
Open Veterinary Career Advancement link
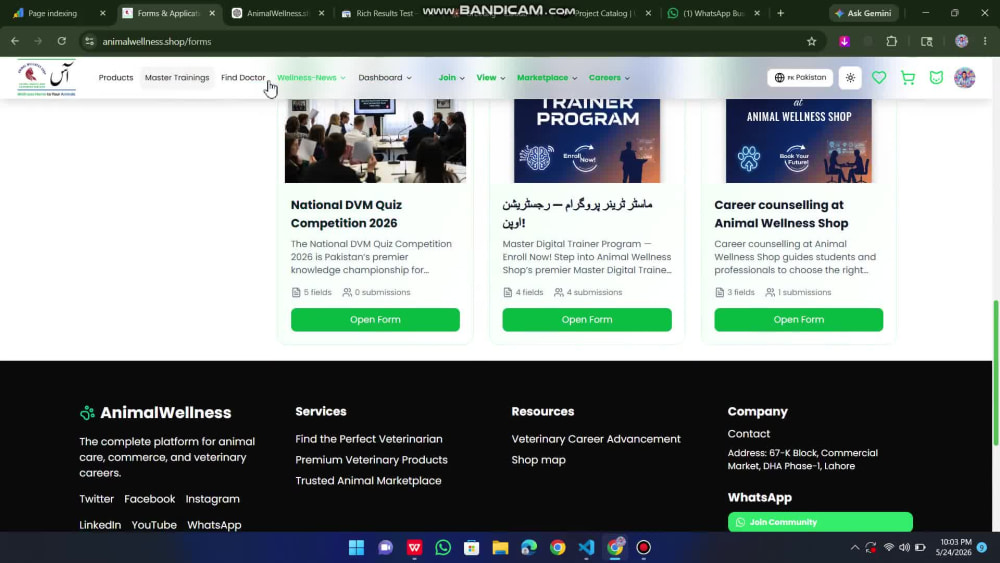pos(596,439)
